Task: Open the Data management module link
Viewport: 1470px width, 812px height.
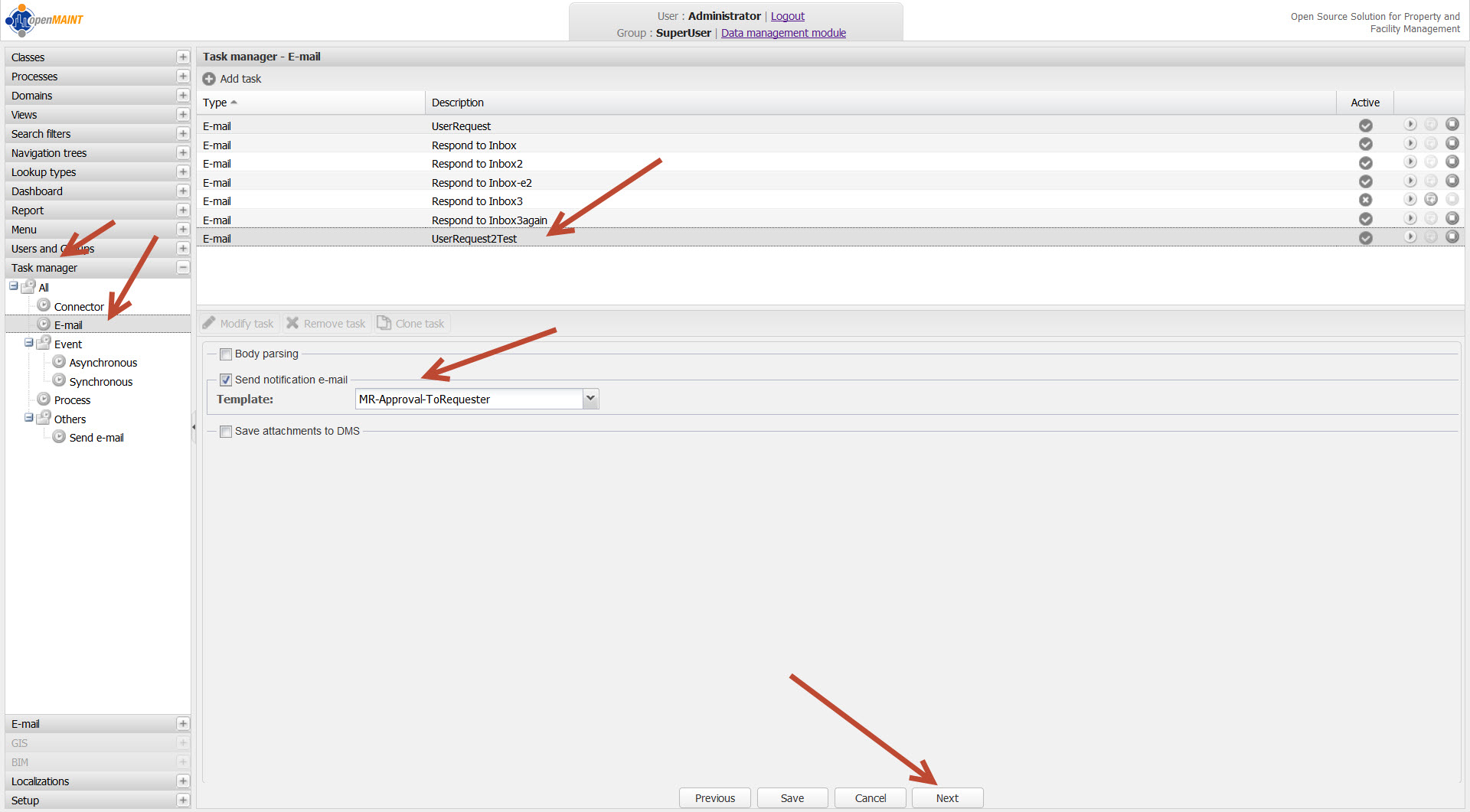Action: [783, 33]
